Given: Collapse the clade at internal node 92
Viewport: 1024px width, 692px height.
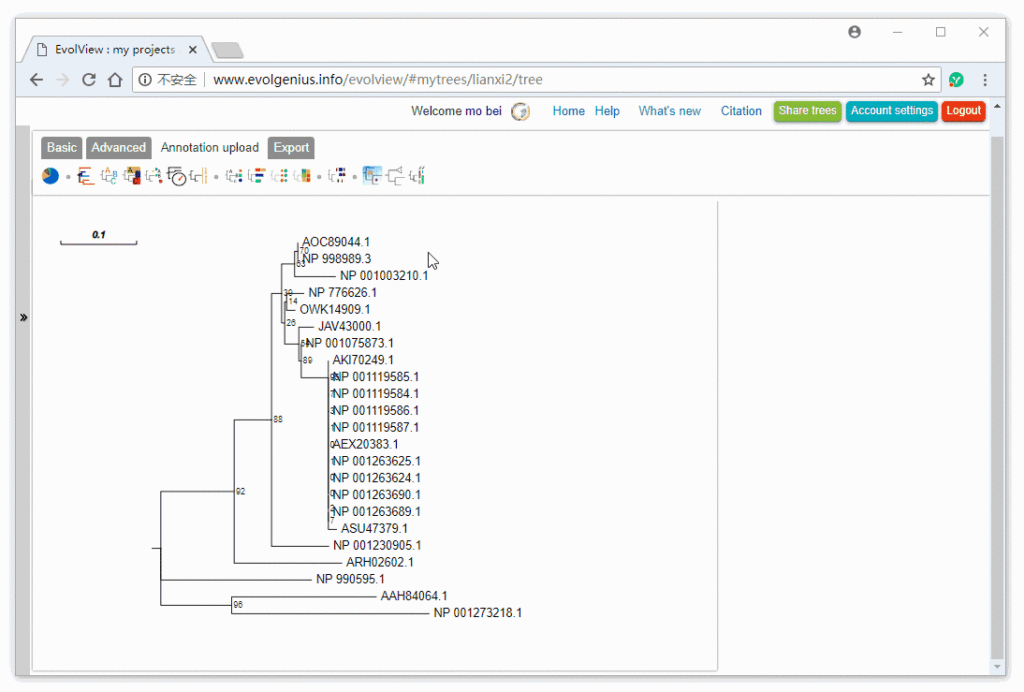Looking at the screenshot, I should click(x=240, y=491).
